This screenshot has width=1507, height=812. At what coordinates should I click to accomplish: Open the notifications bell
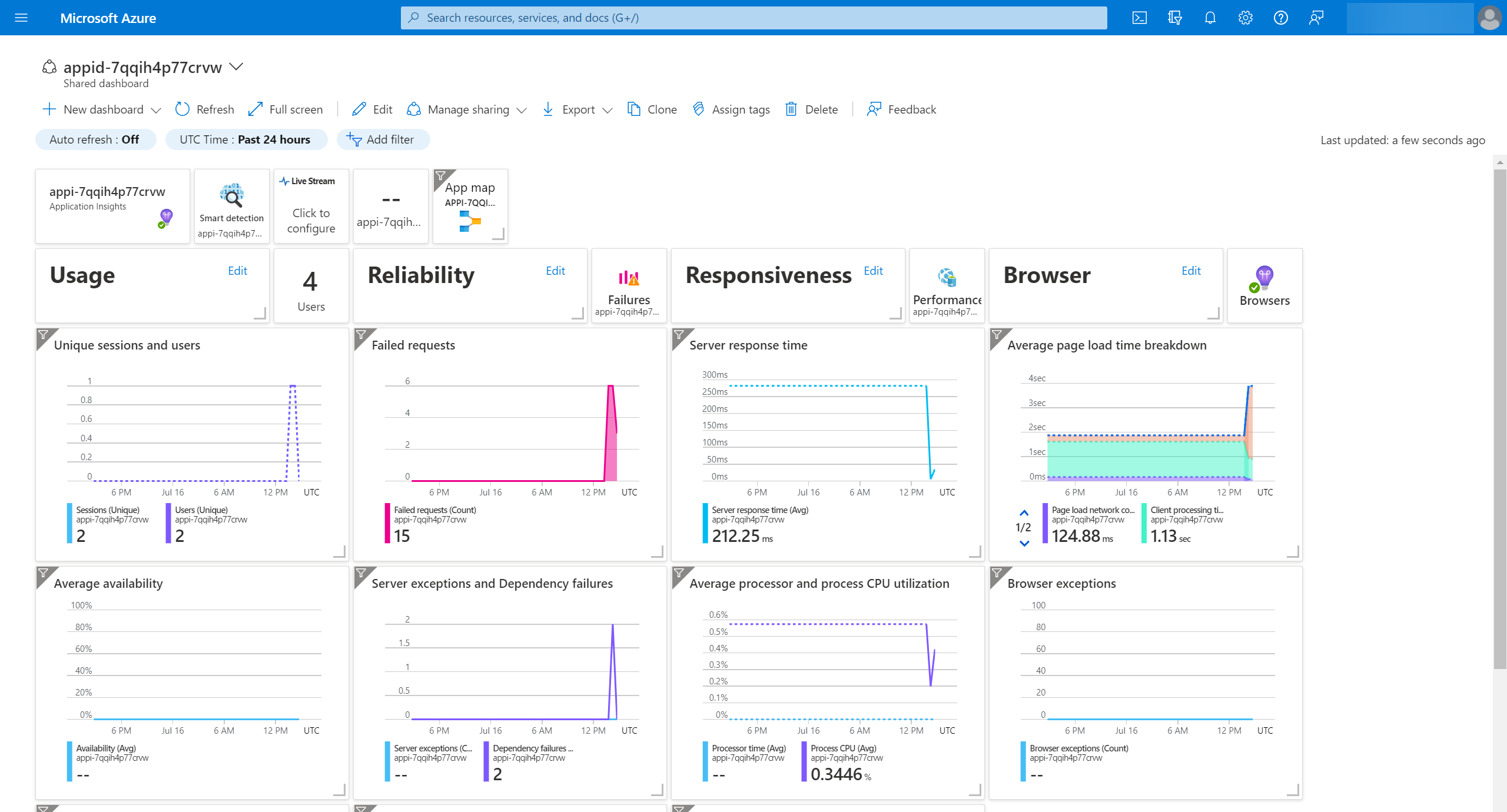click(1210, 18)
